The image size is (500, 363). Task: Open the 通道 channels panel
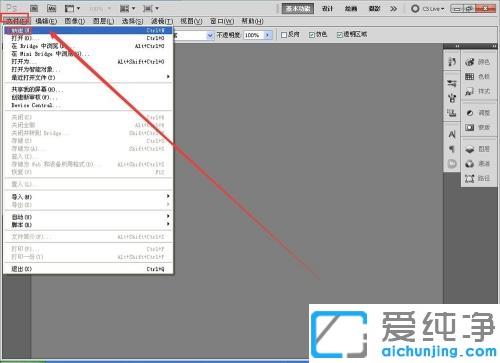(478, 164)
